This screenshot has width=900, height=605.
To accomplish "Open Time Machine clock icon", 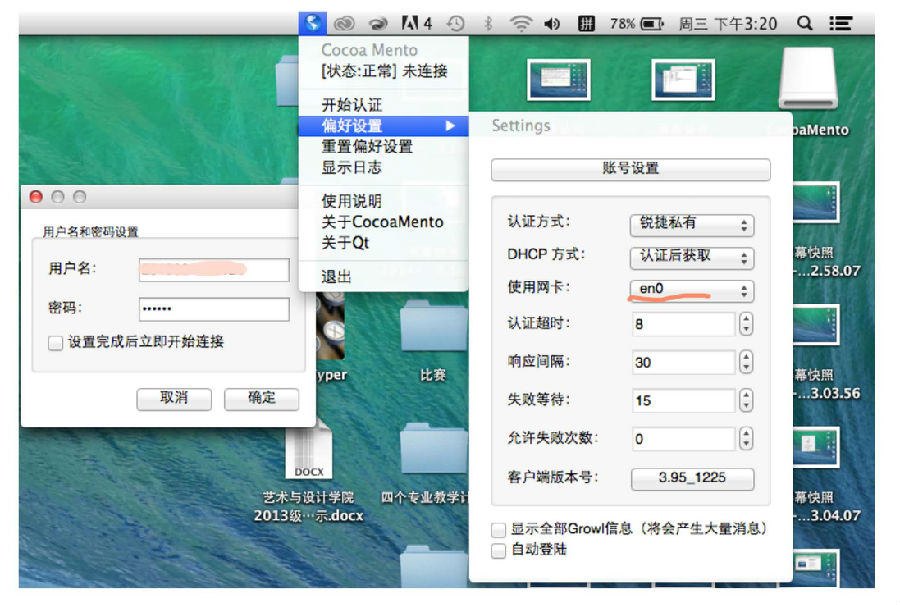I will pyautogui.click(x=455, y=23).
